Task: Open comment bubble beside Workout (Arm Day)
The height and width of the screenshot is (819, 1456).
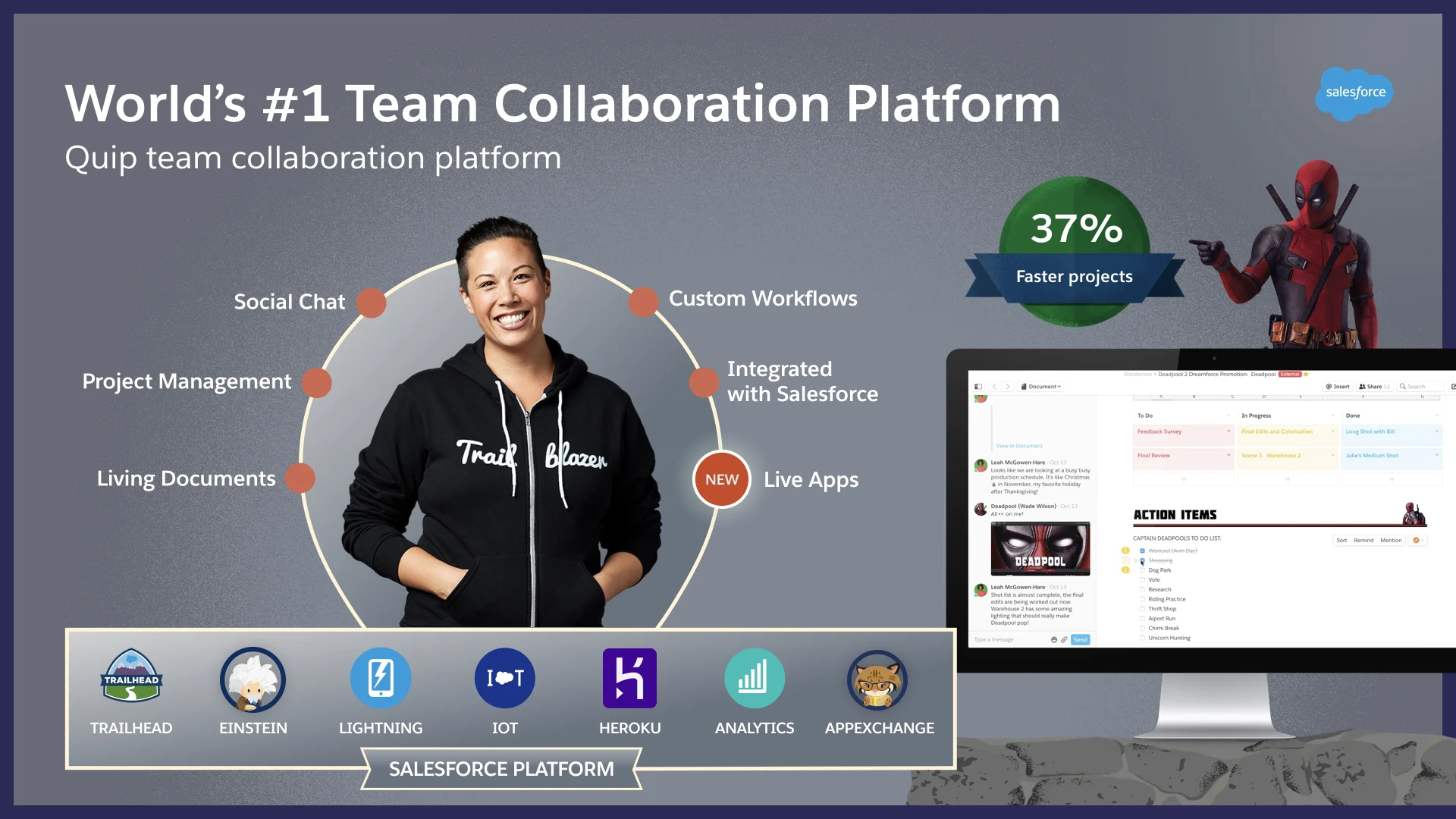Action: click(x=1125, y=551)
